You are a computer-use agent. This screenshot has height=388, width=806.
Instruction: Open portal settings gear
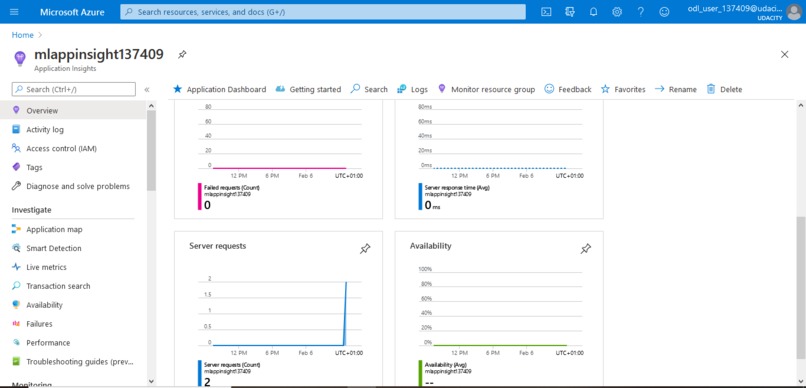tap(617, 12)
